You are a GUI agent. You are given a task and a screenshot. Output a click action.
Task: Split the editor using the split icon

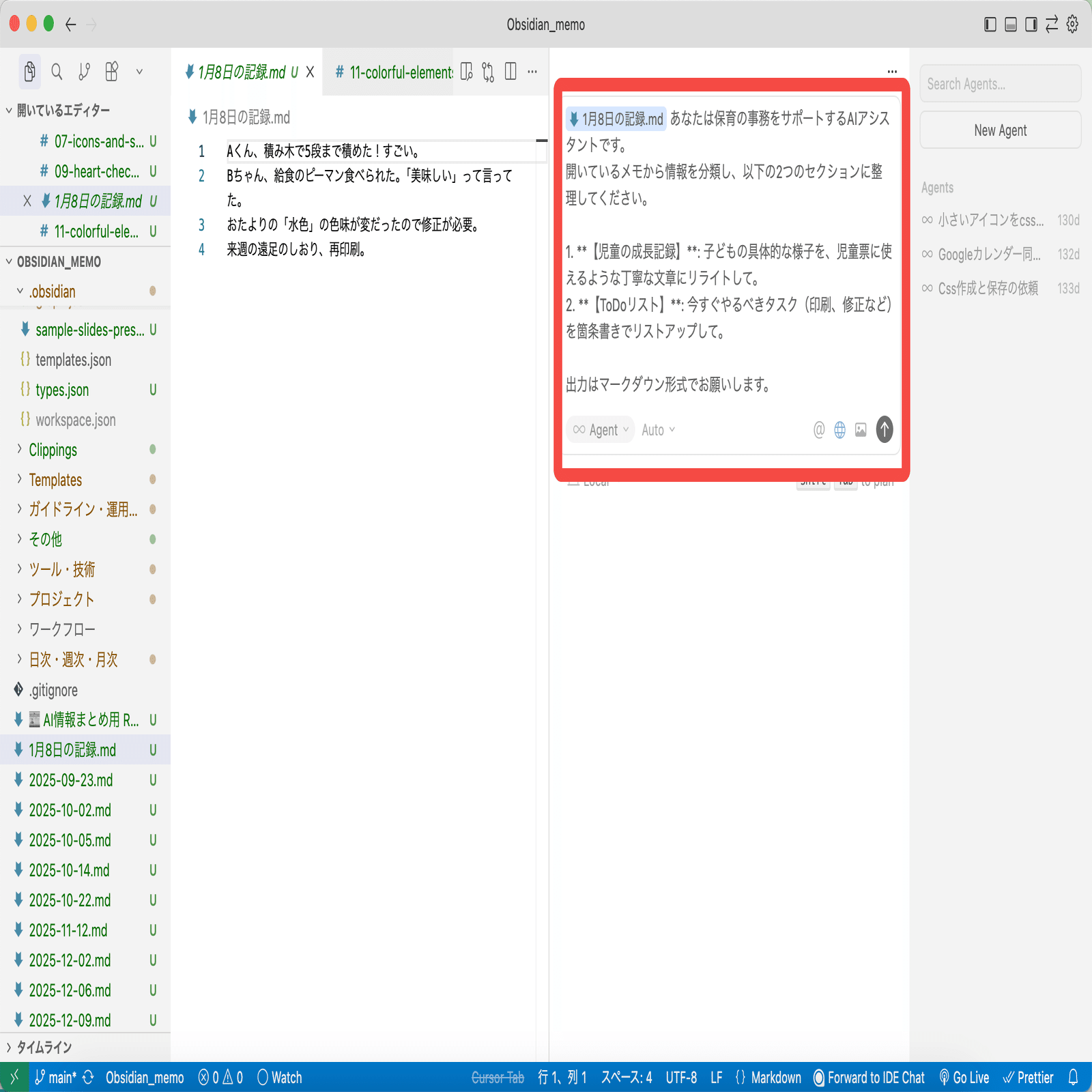coord(511,72)
